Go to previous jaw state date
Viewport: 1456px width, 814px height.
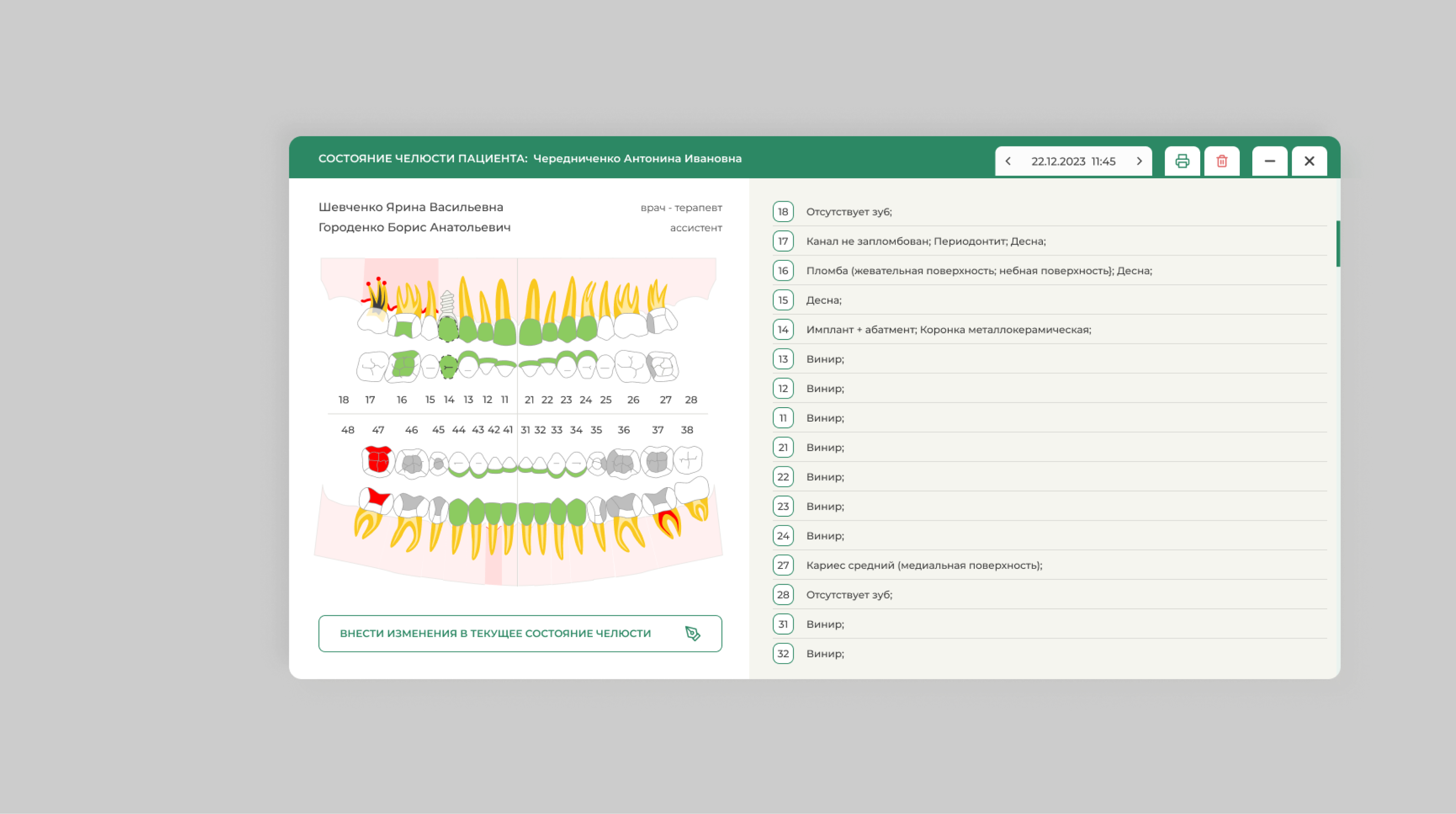tap(1008, 161)
